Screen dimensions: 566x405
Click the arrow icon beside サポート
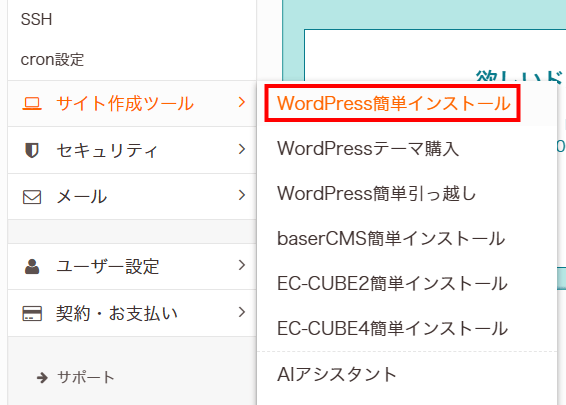click(42, 378)
